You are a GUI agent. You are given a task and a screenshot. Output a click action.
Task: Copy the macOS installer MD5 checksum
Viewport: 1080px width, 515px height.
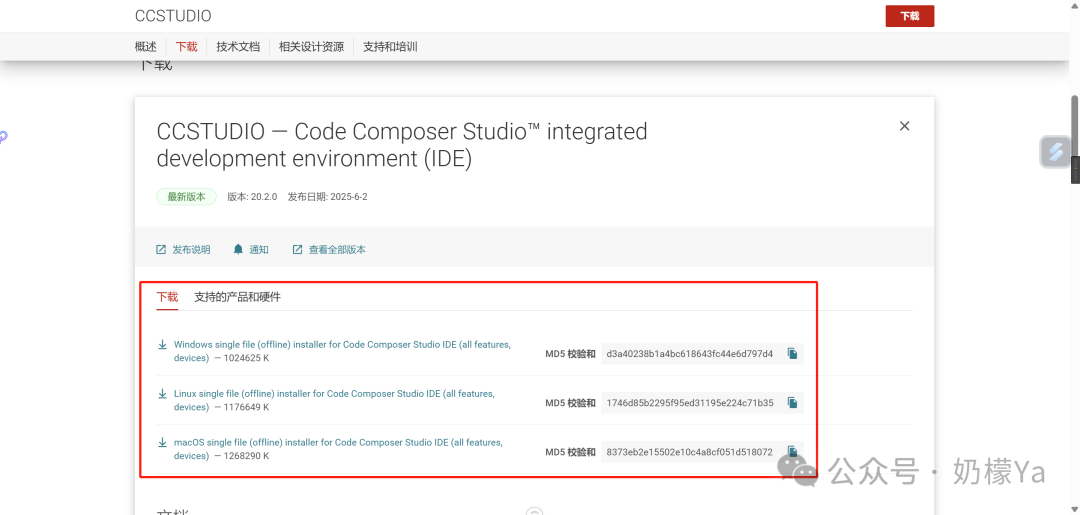[792, 452]
